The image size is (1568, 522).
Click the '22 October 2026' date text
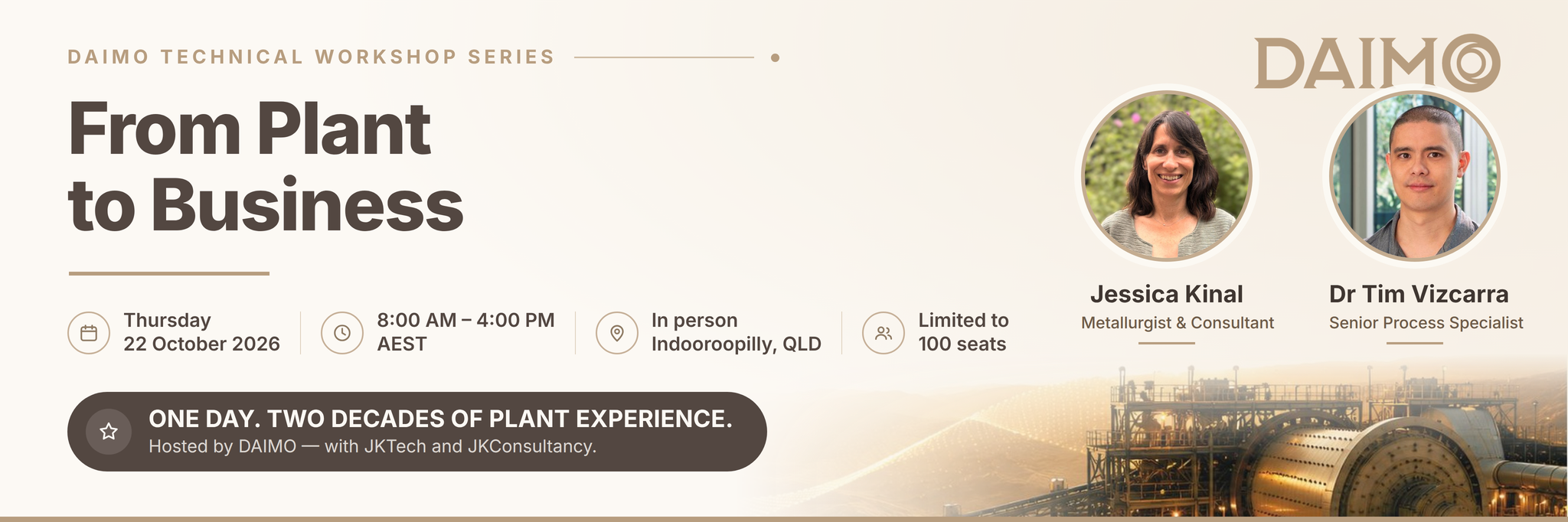(201, 344)
